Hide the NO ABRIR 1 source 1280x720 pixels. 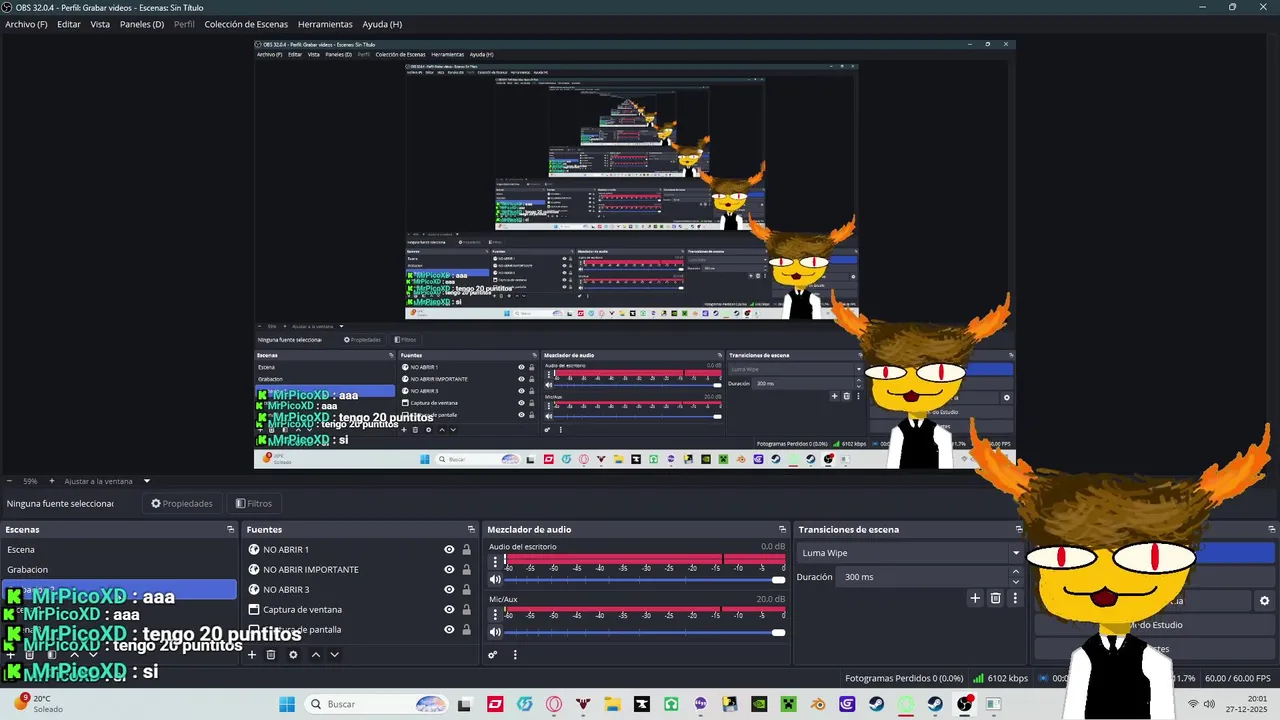pos(449,550)
